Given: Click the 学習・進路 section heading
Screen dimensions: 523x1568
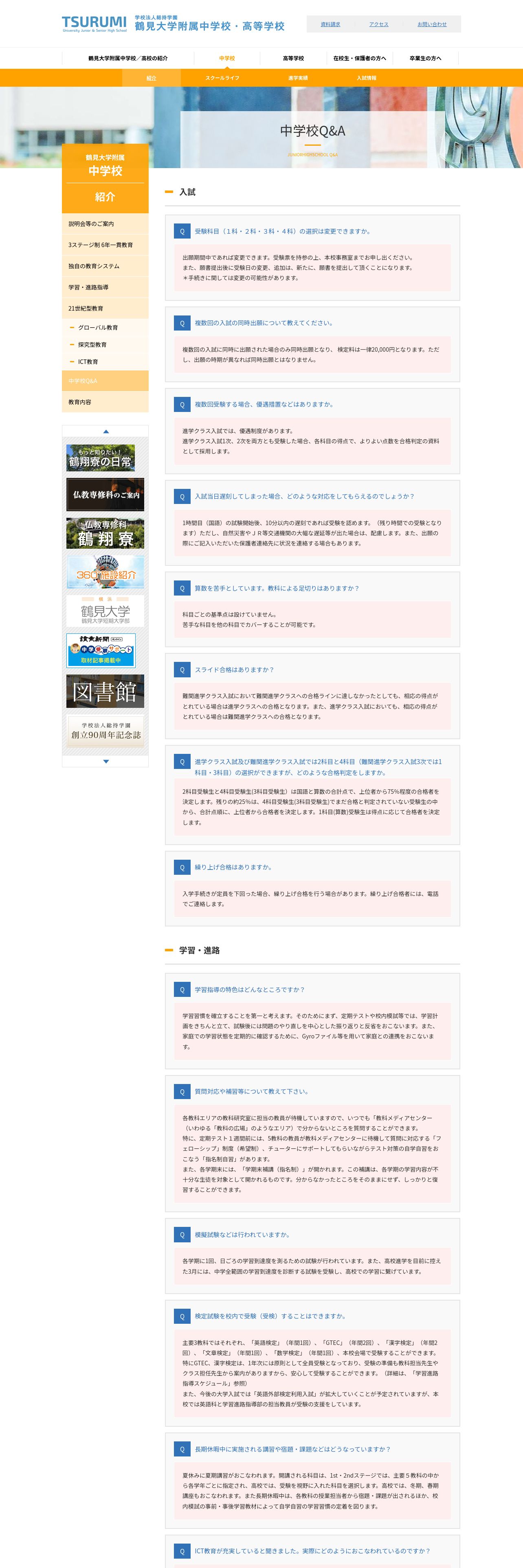Looking at the screenshot, I should (x=199, y=950).
